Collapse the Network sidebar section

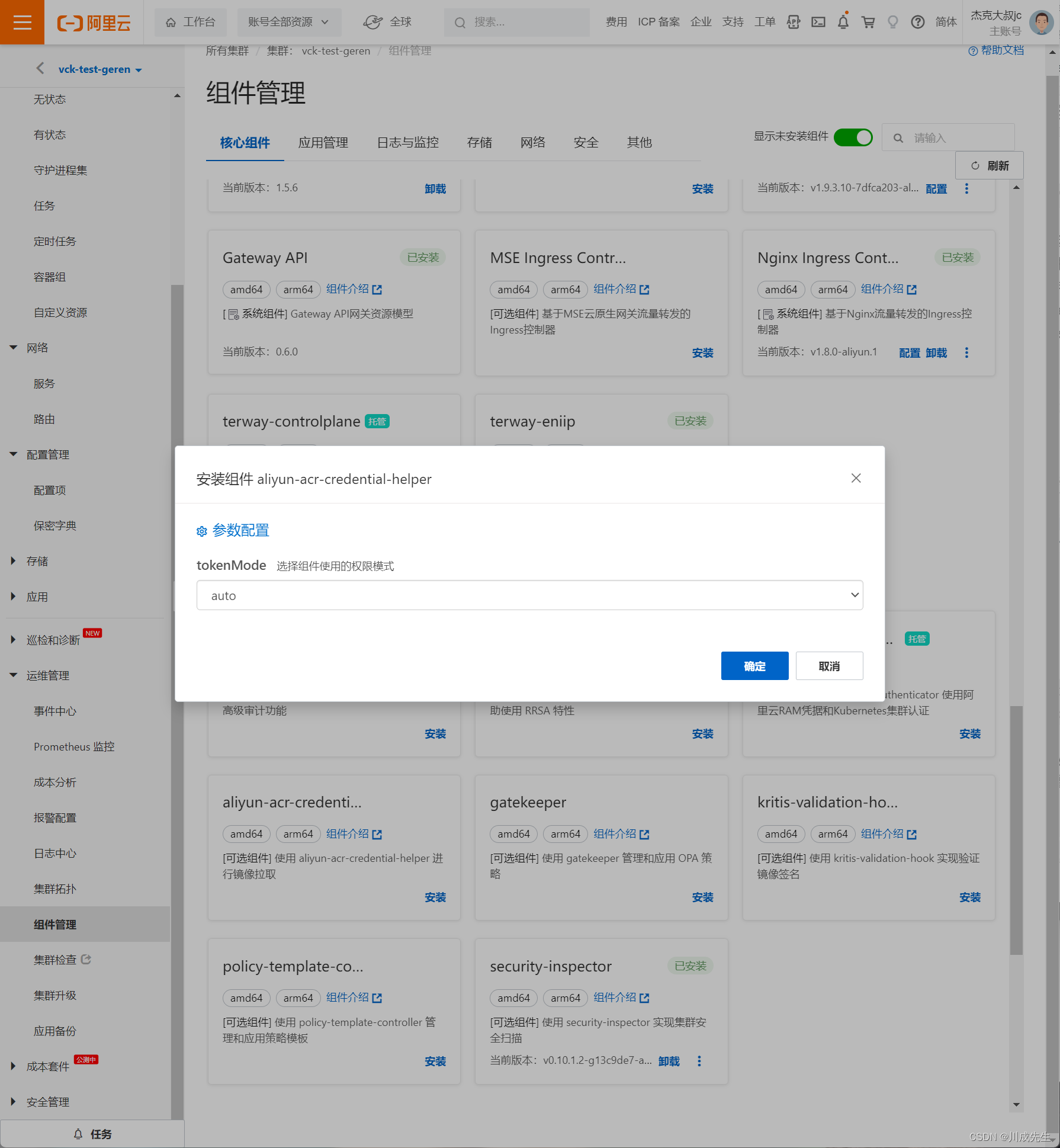pos(13,348)
